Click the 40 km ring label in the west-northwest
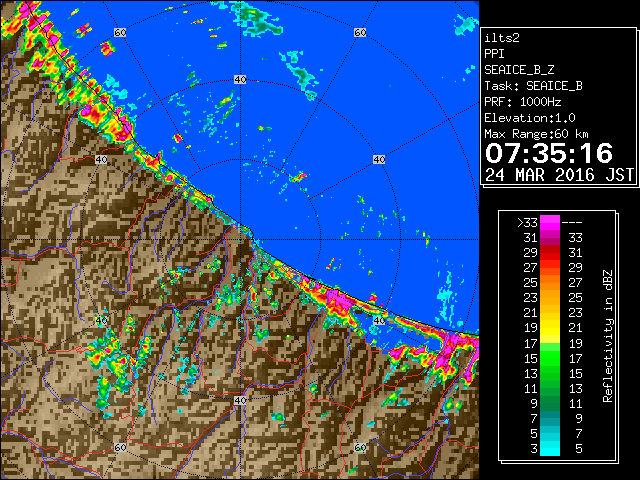The height and width of the screenshot is (480, 640). [101, 160]
